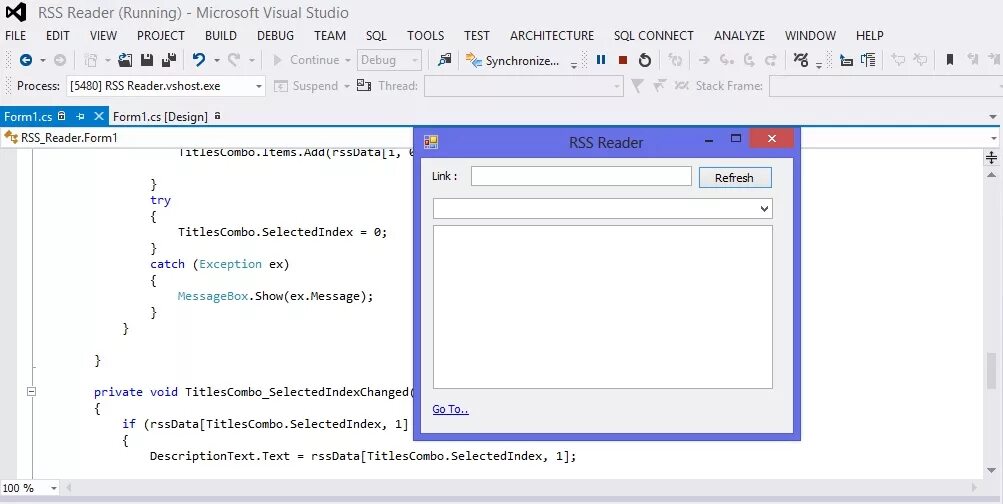Screen dimensions: 1003x504
Task: Open the VIEW menu
Action: point(103,36)
